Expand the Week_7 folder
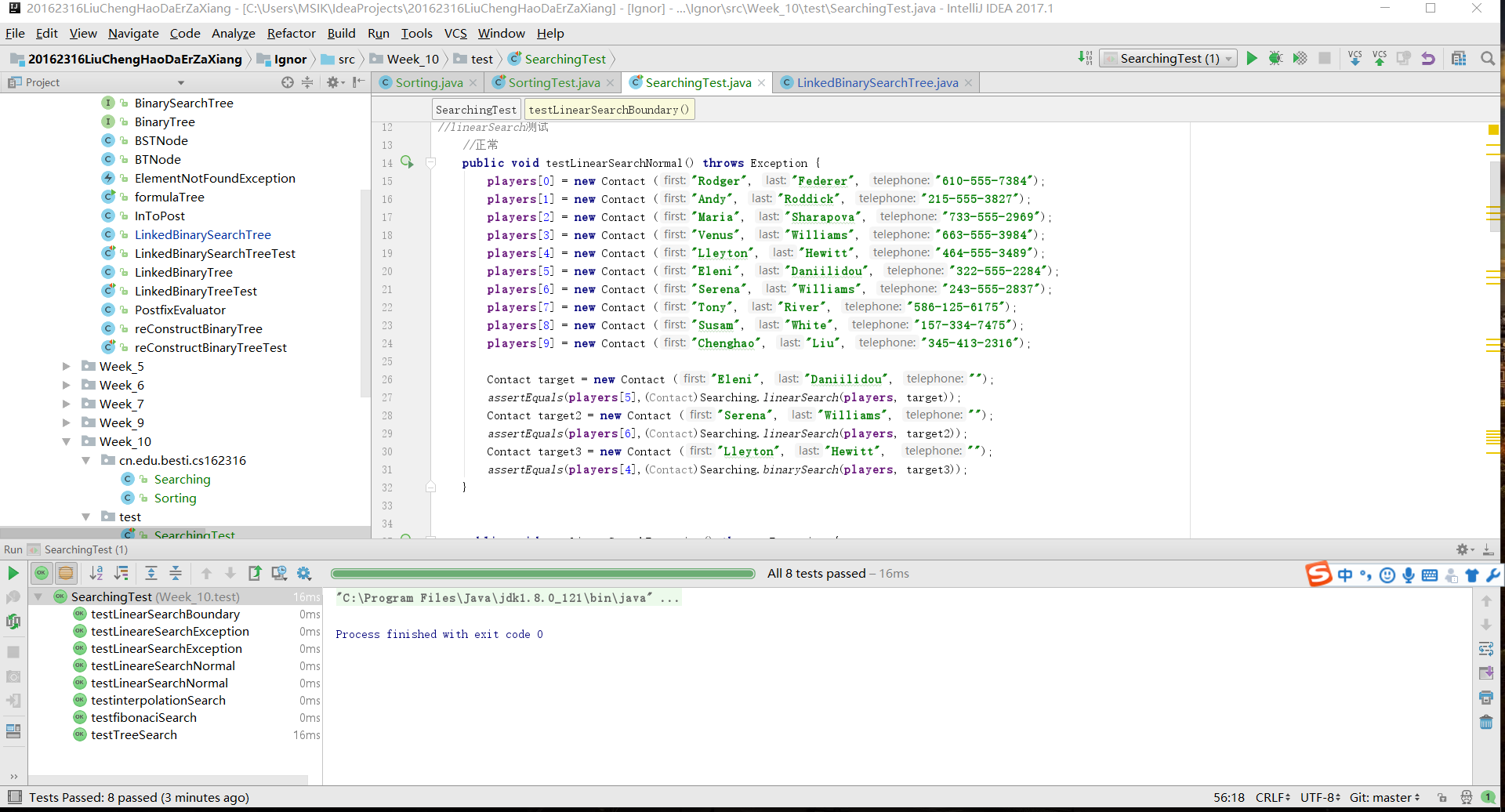The width and height of the screenshot is (1505, 812). click(67, 404)
